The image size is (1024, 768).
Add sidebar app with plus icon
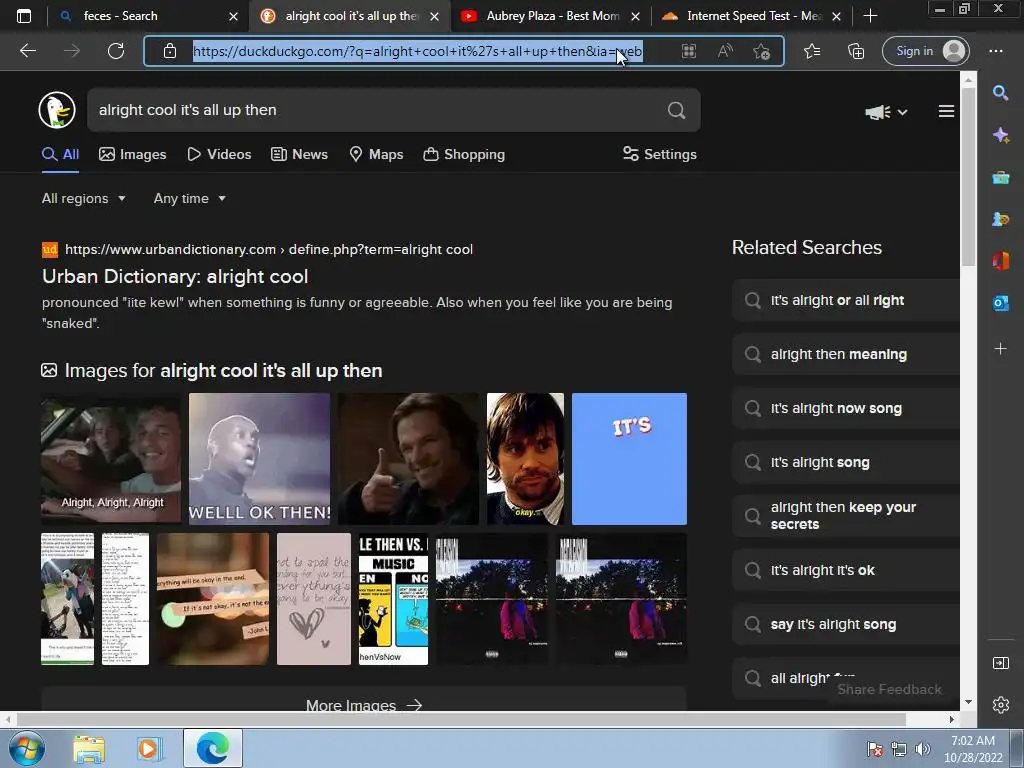(1000, 349)
